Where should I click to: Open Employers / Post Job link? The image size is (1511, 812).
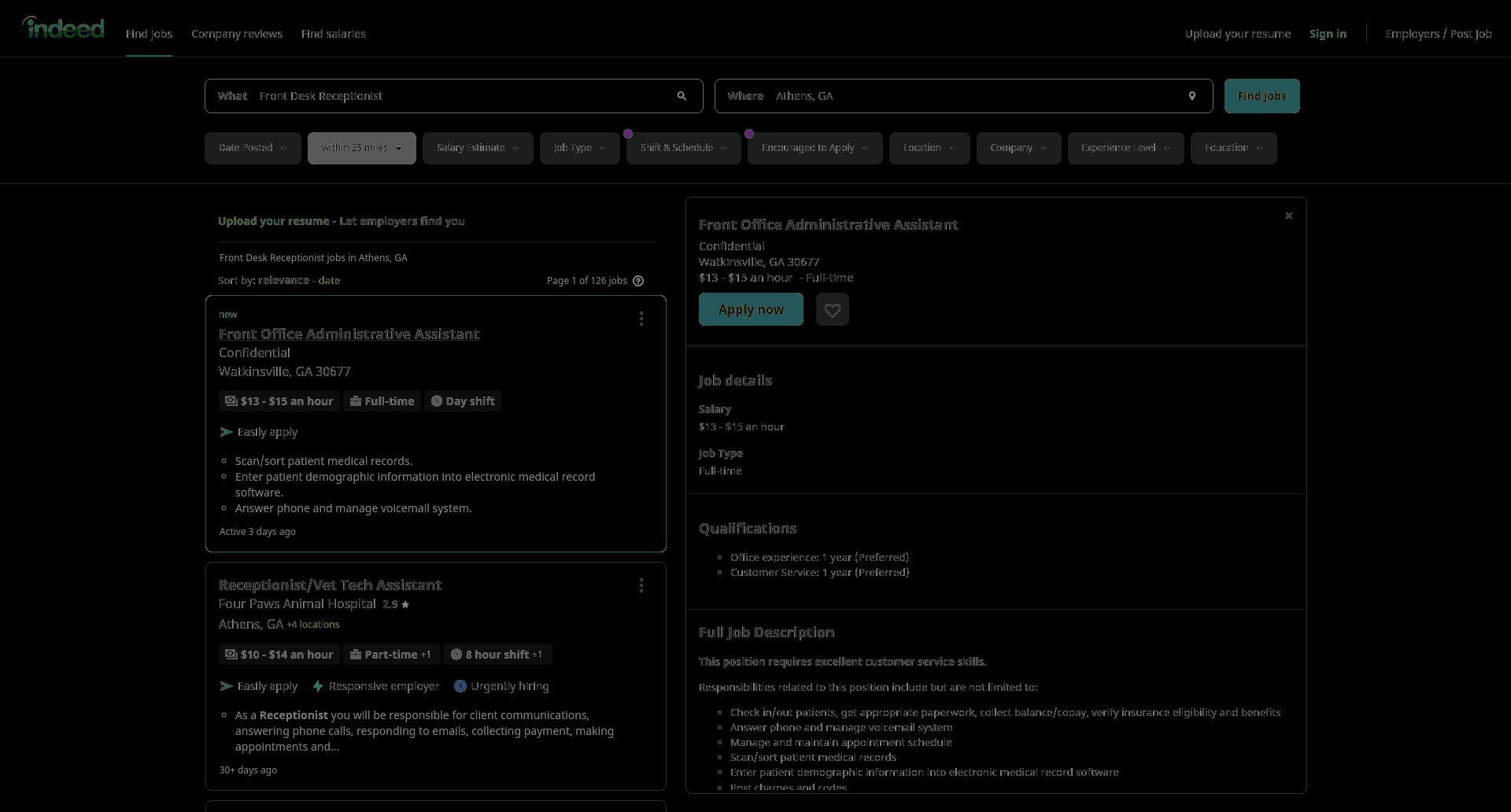tap(1439, 34)
